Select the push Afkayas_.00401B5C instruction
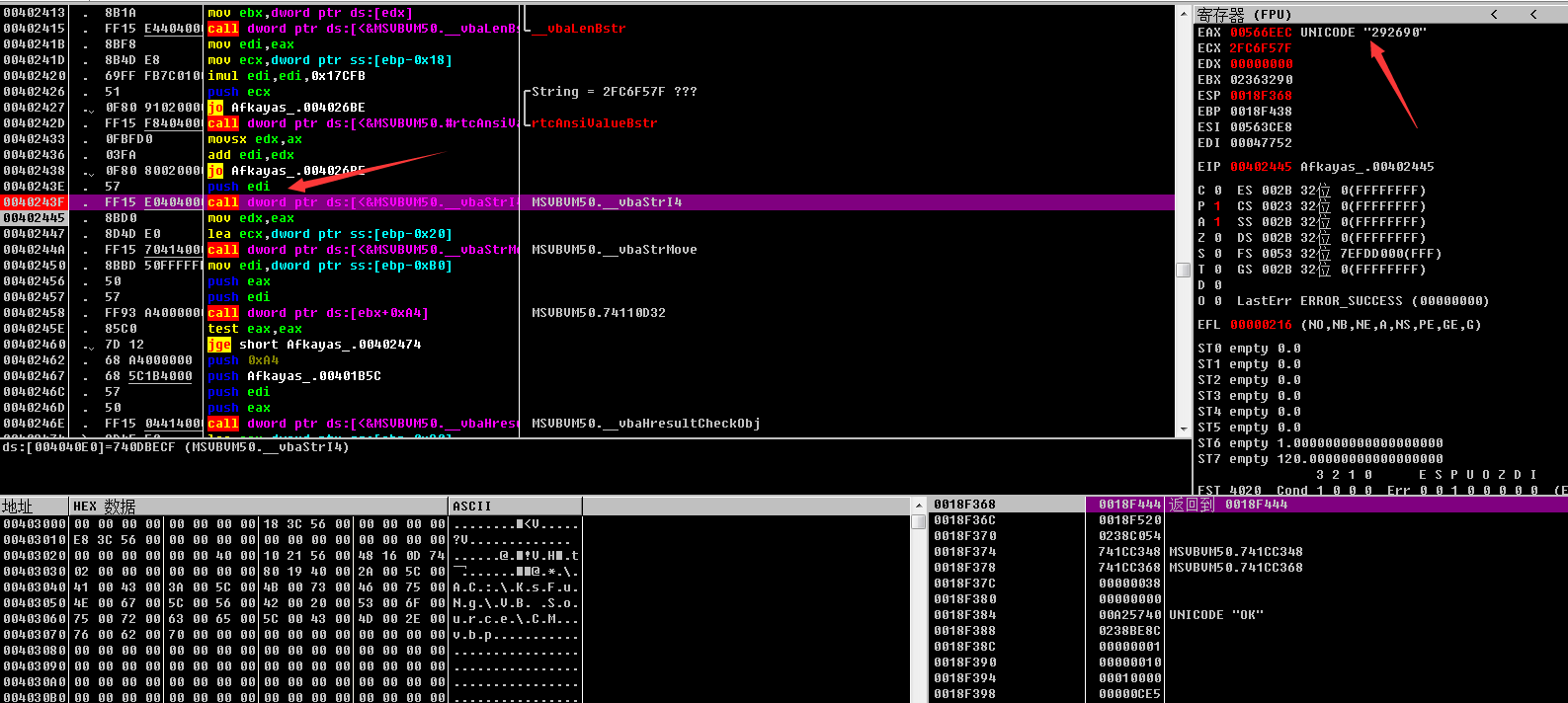Screen dimensions: 1568x703 pos(294,376)
